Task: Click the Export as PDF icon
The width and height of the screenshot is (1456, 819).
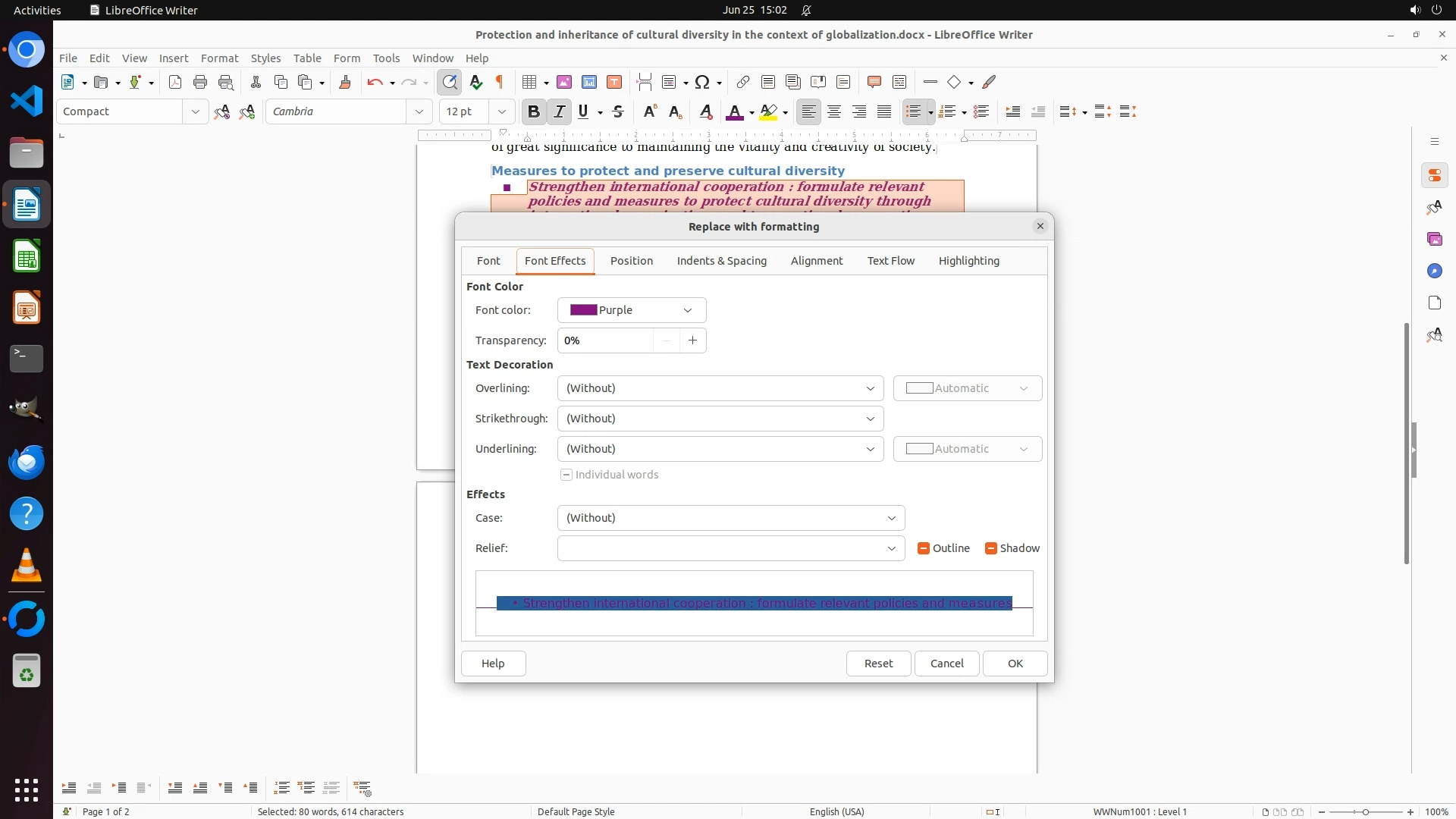Action: [x=175, y=82]
